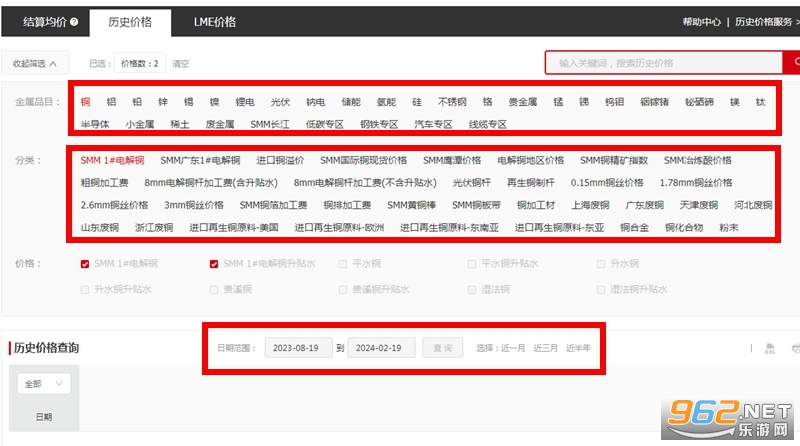Choose classification SMM国际铜现货价格
This screenshot has width=800, height=446.
tap(363, 160)
